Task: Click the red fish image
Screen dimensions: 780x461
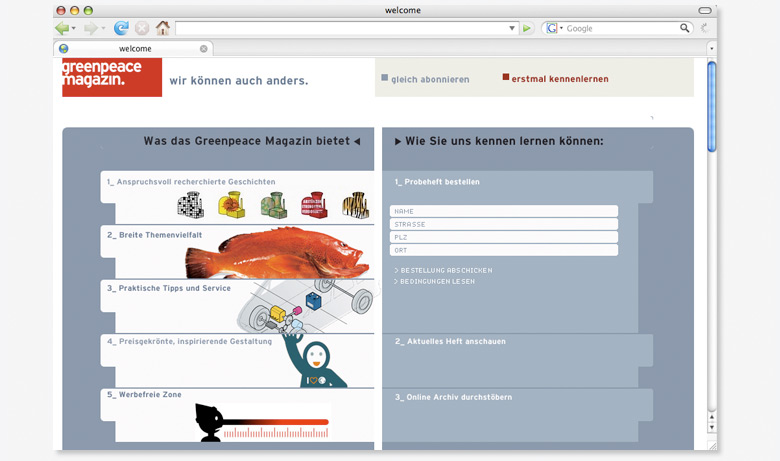Action: (278, 253)
